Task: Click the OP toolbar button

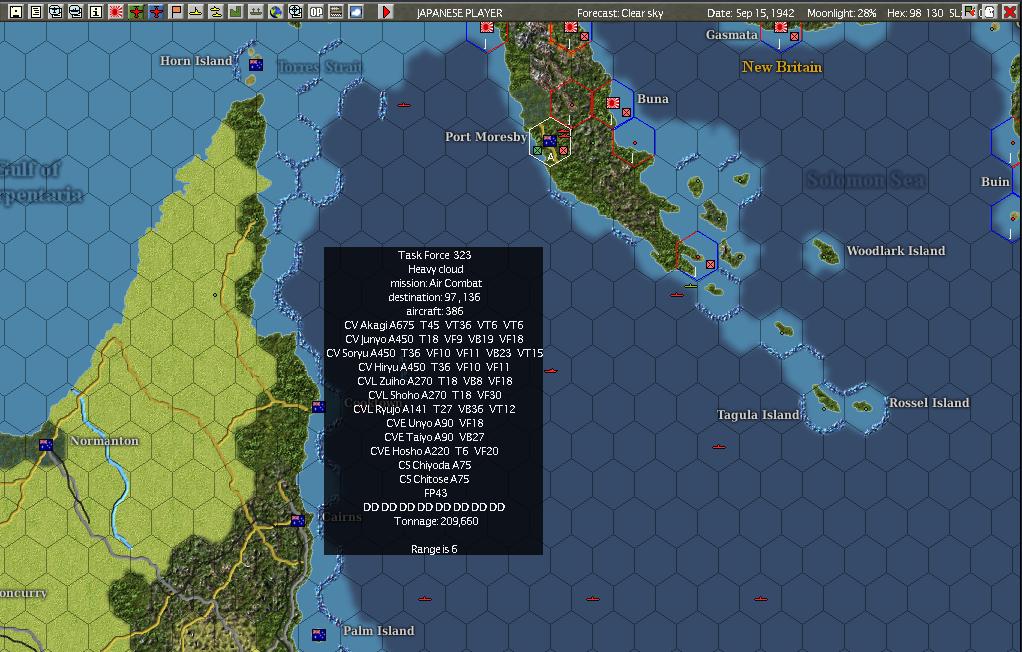Action: 315,11
